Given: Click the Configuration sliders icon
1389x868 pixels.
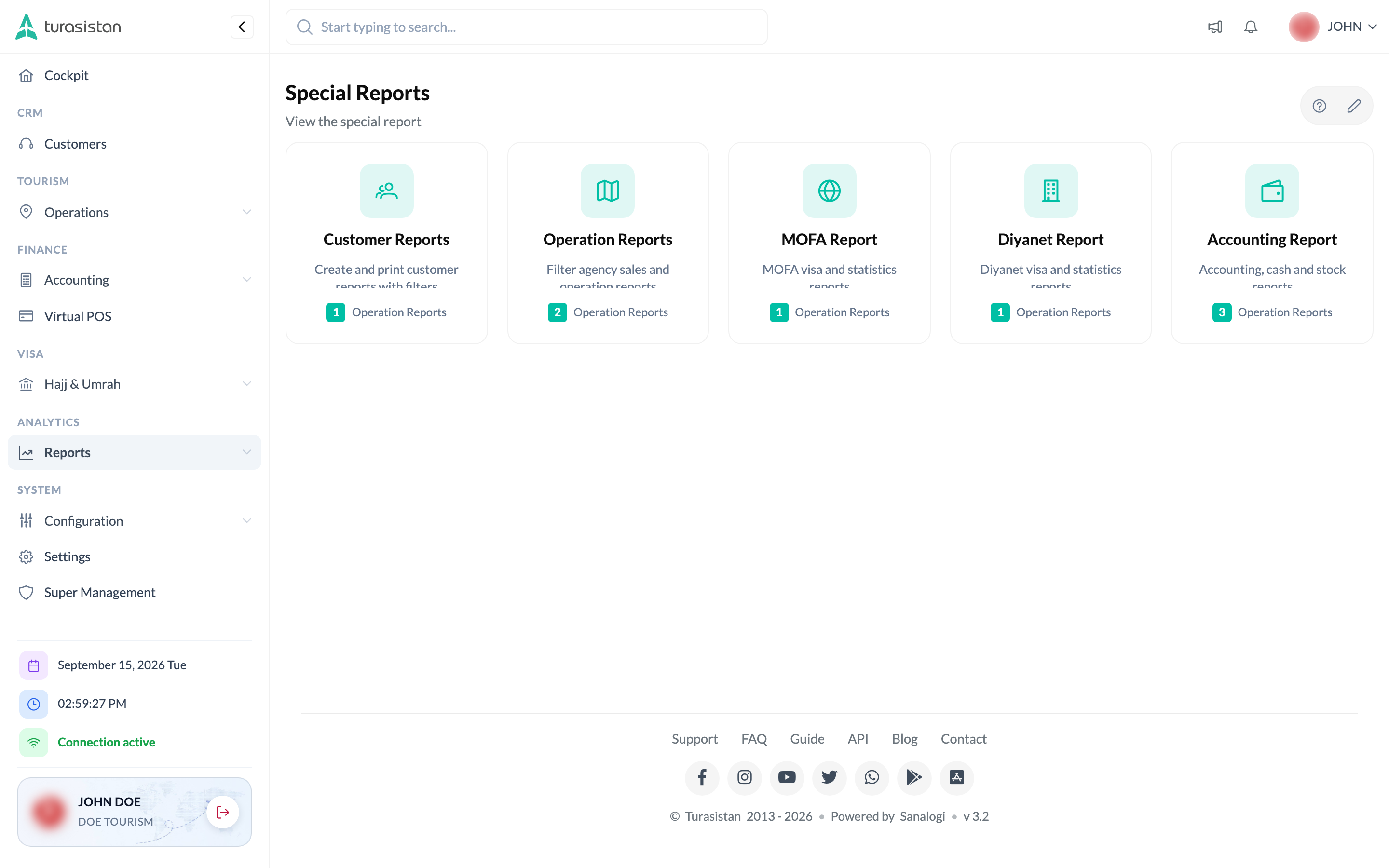Looking at the screenshot, I should [26, 520].
